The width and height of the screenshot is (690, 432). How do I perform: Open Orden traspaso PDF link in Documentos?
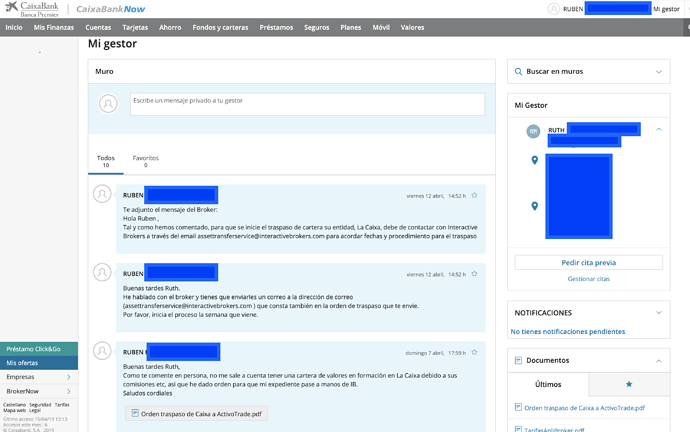(584, 408)
